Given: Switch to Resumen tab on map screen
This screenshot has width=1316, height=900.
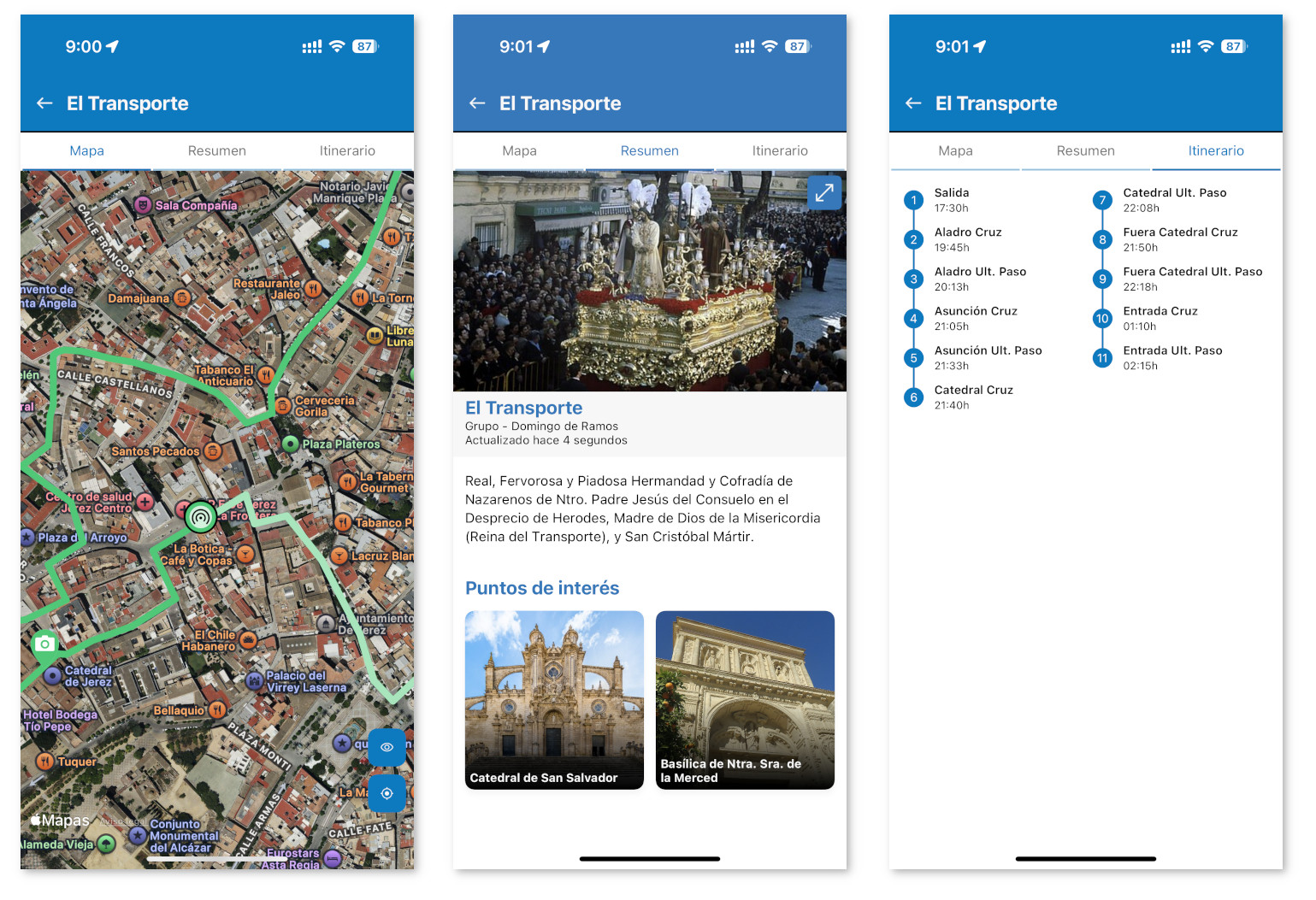Looking at the screenshot, I should coord(216,150).
